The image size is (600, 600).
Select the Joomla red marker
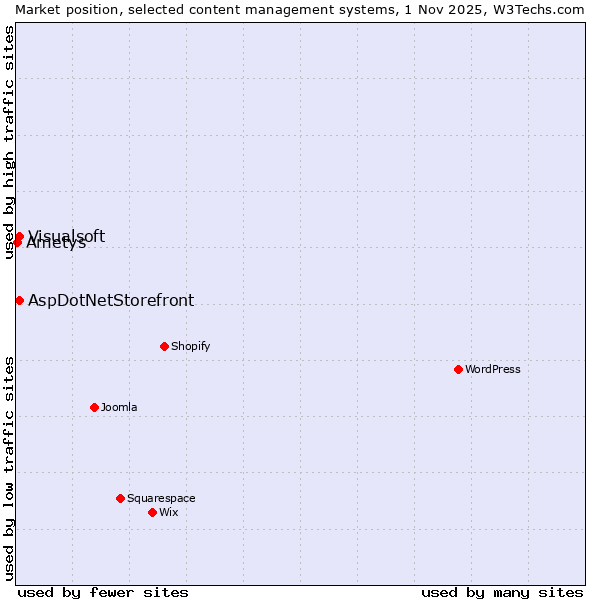(x=94, y=407)
